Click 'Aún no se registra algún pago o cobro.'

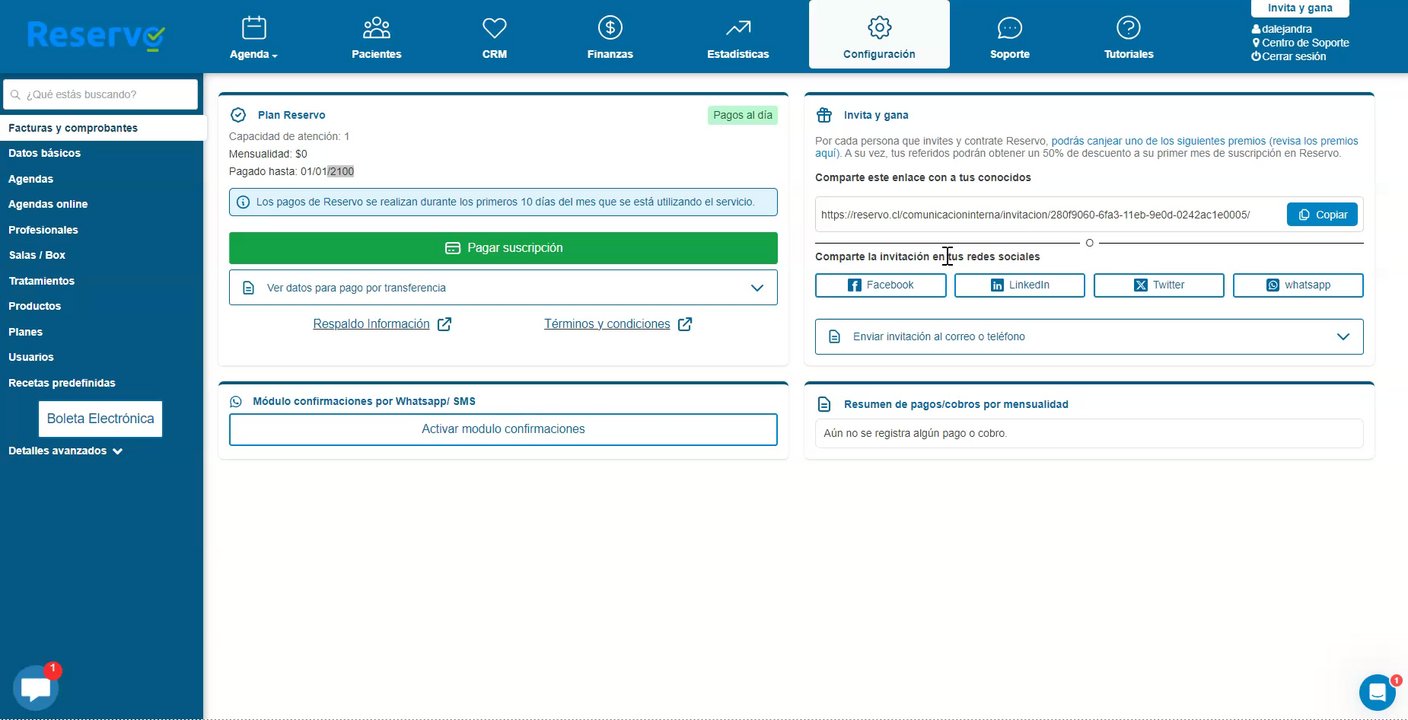tap(915, 433)
